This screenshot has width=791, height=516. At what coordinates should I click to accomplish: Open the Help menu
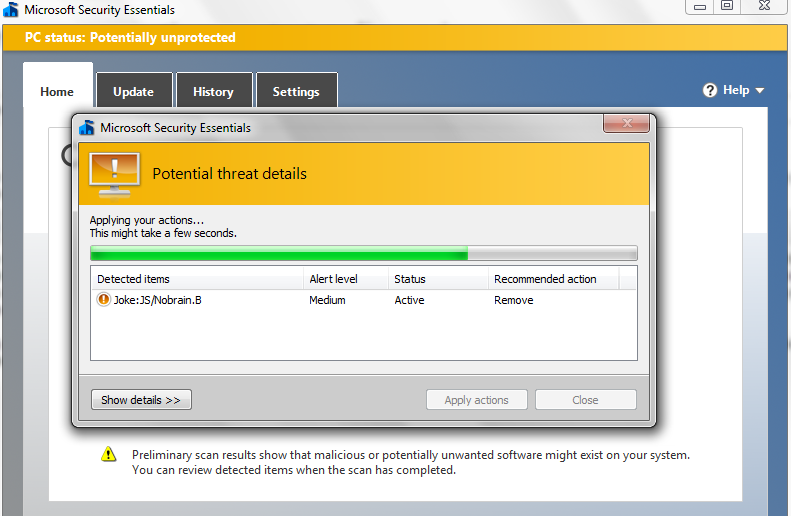(733, 90)
